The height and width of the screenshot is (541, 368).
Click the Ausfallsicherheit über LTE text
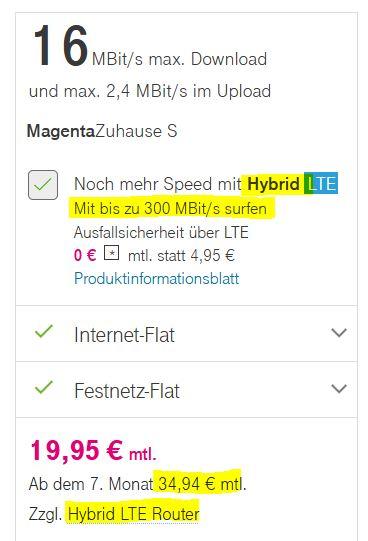[x=161, y=233]
